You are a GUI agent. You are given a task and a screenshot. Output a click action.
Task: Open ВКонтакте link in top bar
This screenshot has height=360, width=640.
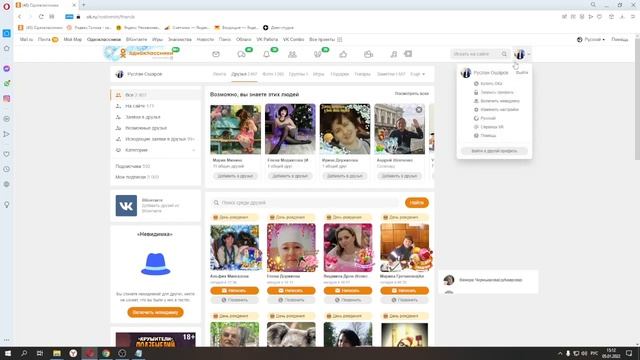pos(136,40)
